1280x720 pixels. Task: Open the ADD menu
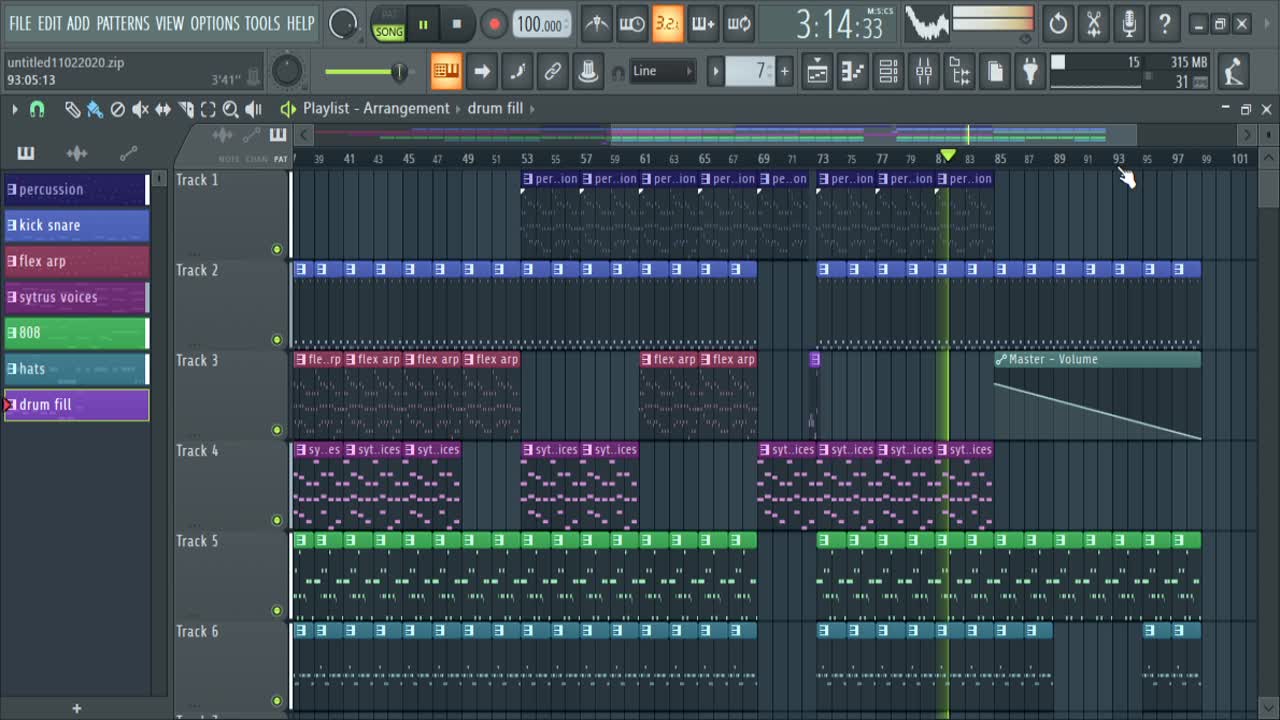(79, 23)
